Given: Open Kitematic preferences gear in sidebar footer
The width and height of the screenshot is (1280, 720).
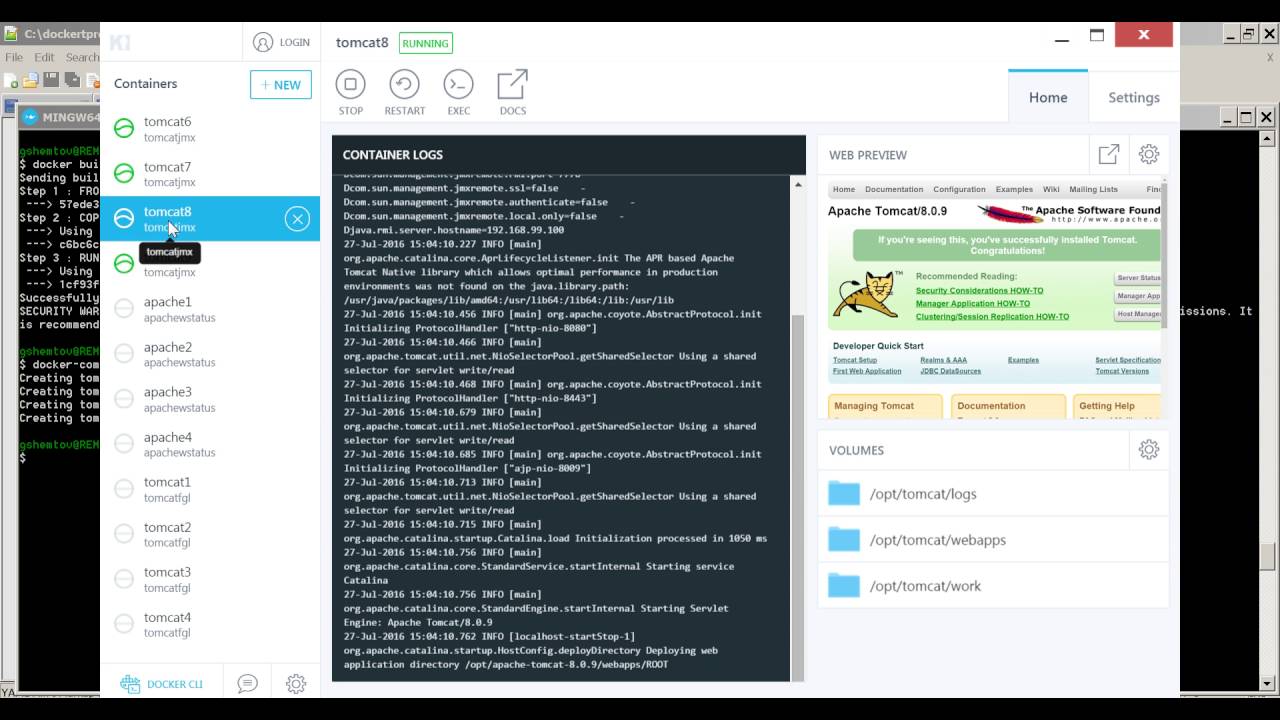Looking at the screenshot, I should tap(296, 684).
